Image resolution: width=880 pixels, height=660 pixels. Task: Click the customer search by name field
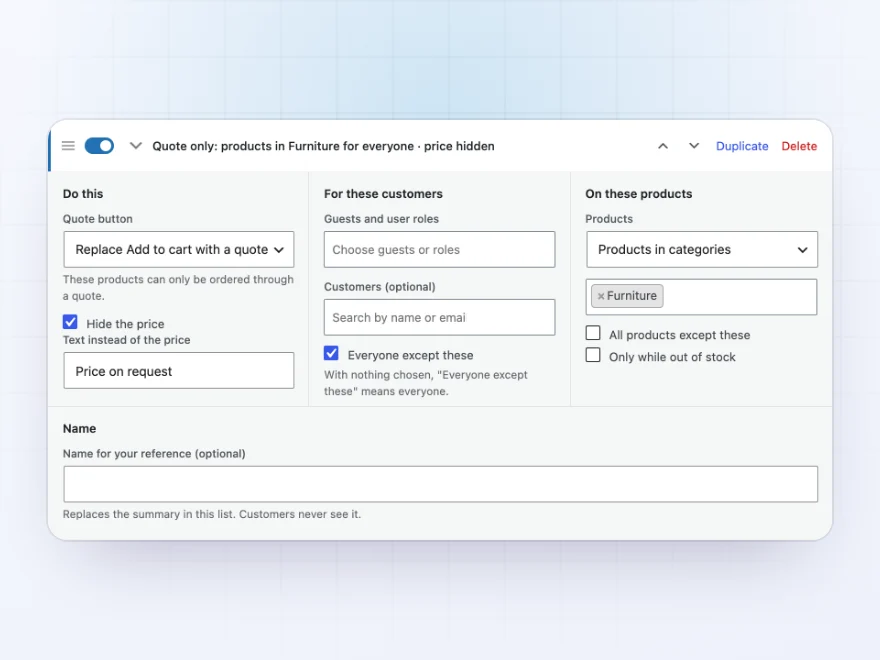click(x=439, y=317)
